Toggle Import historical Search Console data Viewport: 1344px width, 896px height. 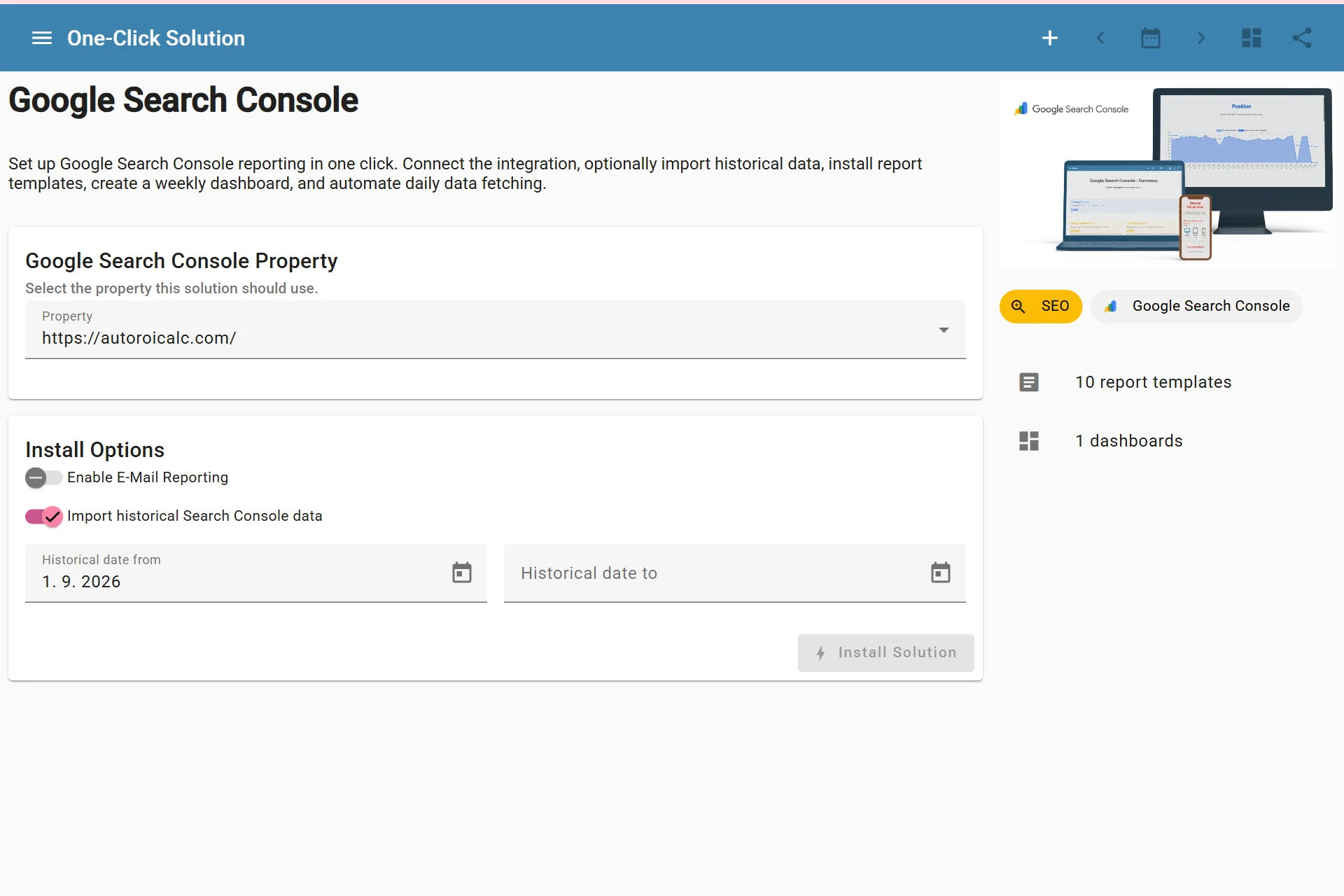(43, 517)
